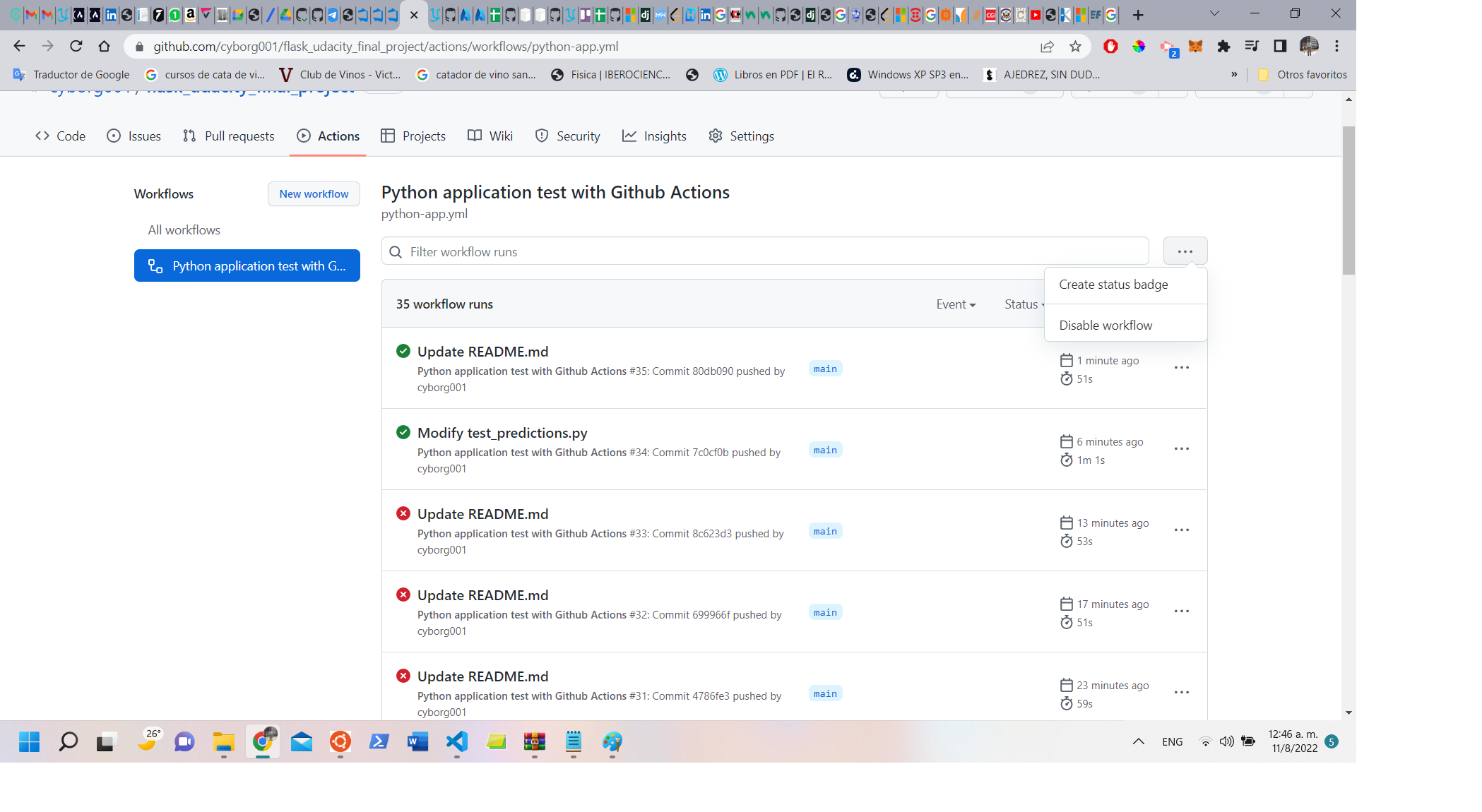The height and width of the screenshot is (812, 1482).
Task: Click the browser extensions puzzle icon
Action: [x=1224, y=46]
